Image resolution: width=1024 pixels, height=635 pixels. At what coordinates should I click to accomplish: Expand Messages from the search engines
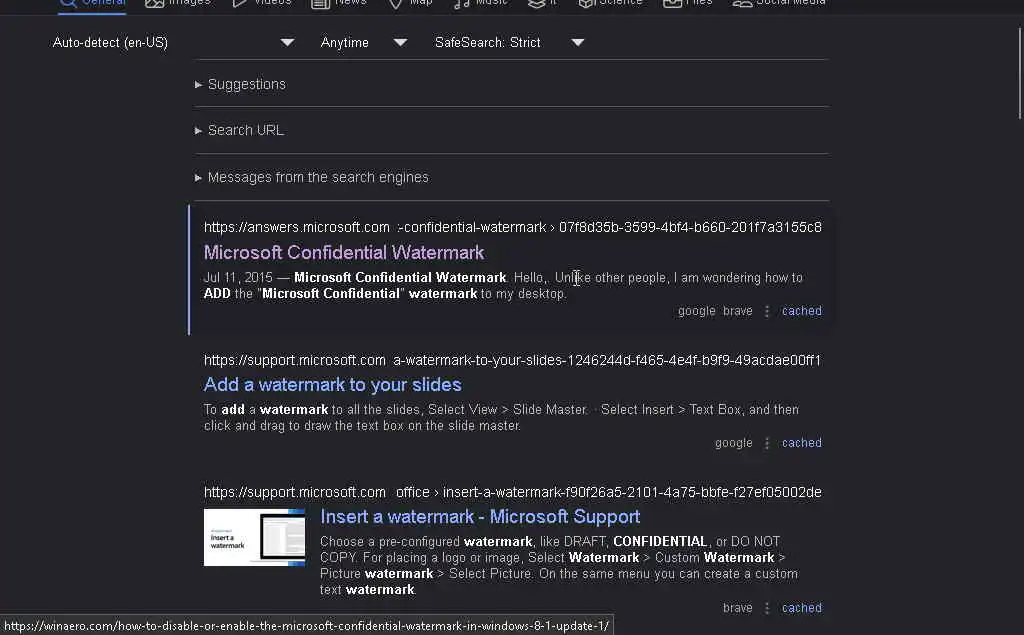(312, 177)
